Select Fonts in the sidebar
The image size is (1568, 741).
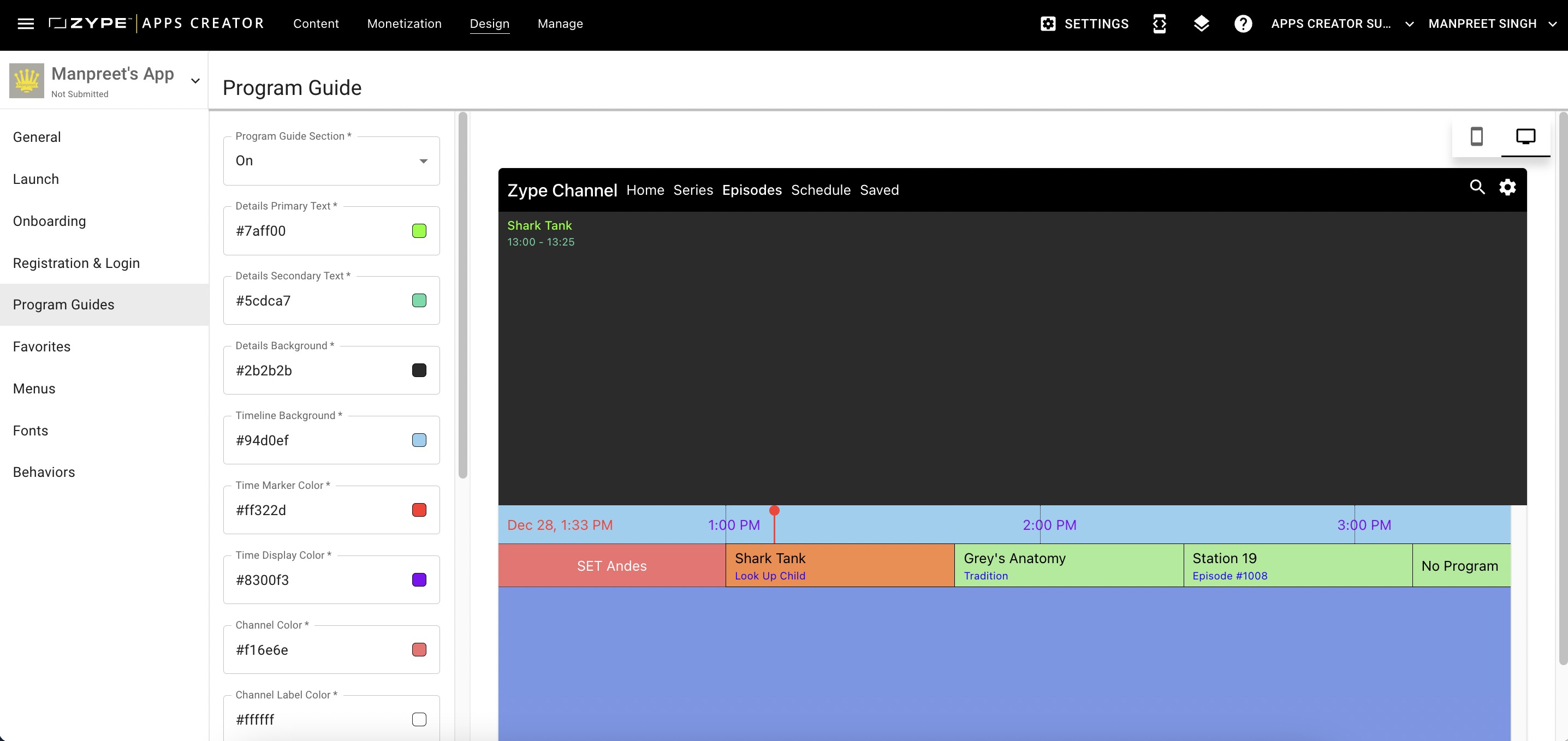point(104,431)
